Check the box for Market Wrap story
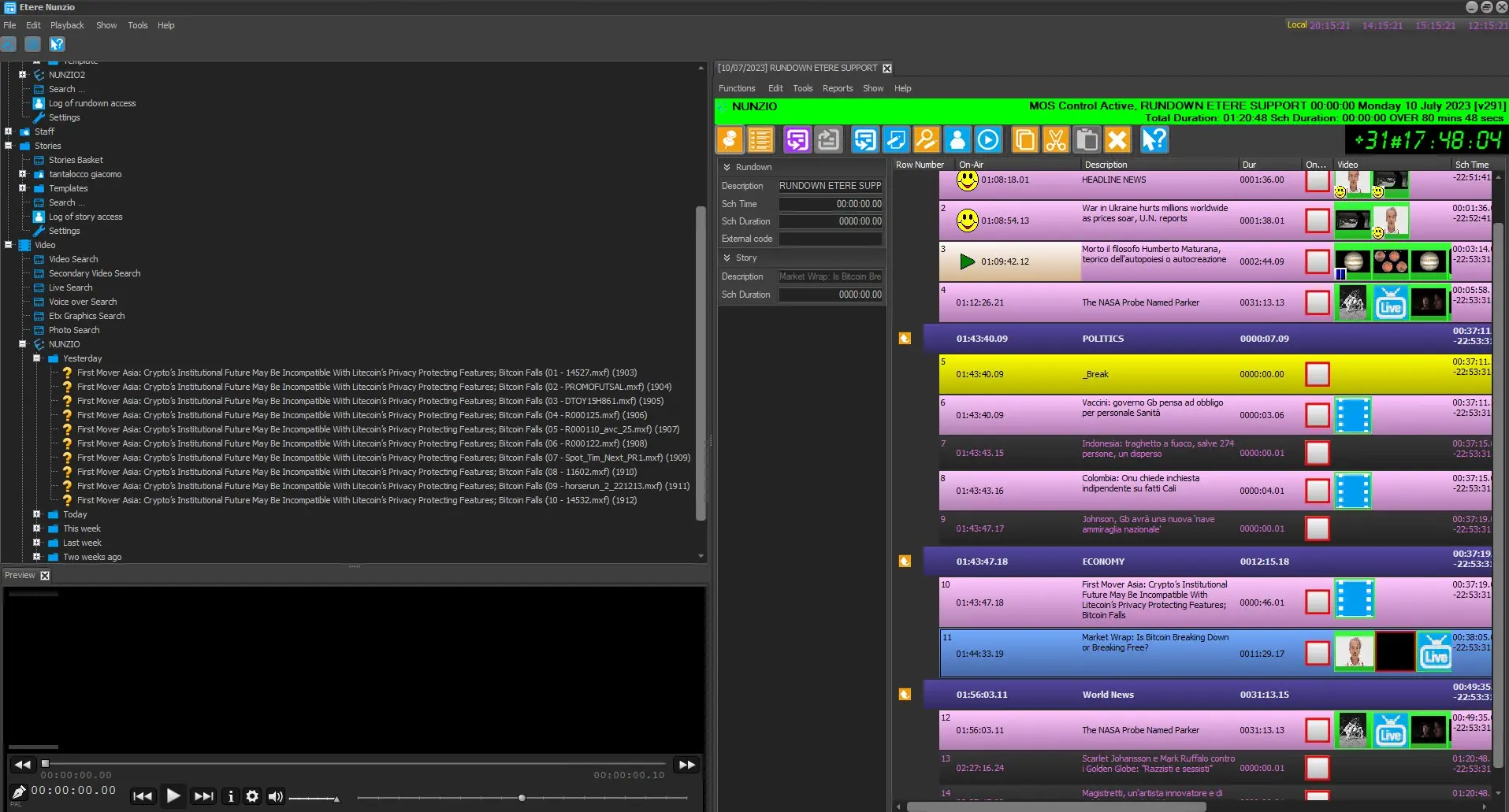This screenshot has height=812, width=1509. (1317, 653)
